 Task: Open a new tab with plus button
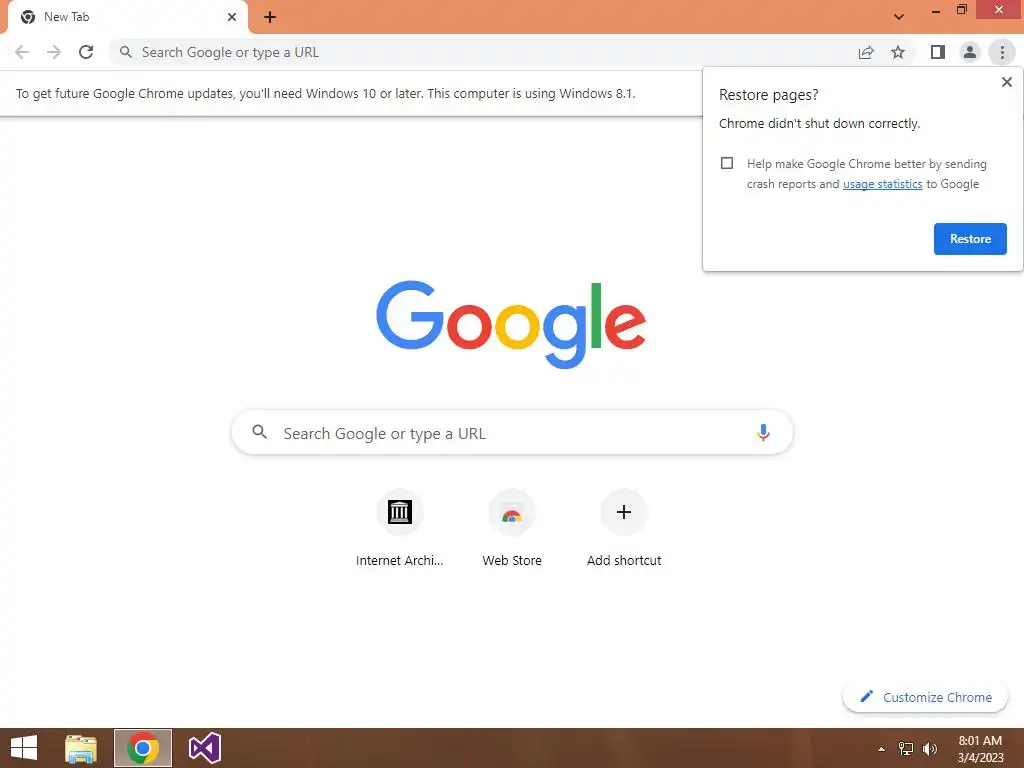coord(270,17)
